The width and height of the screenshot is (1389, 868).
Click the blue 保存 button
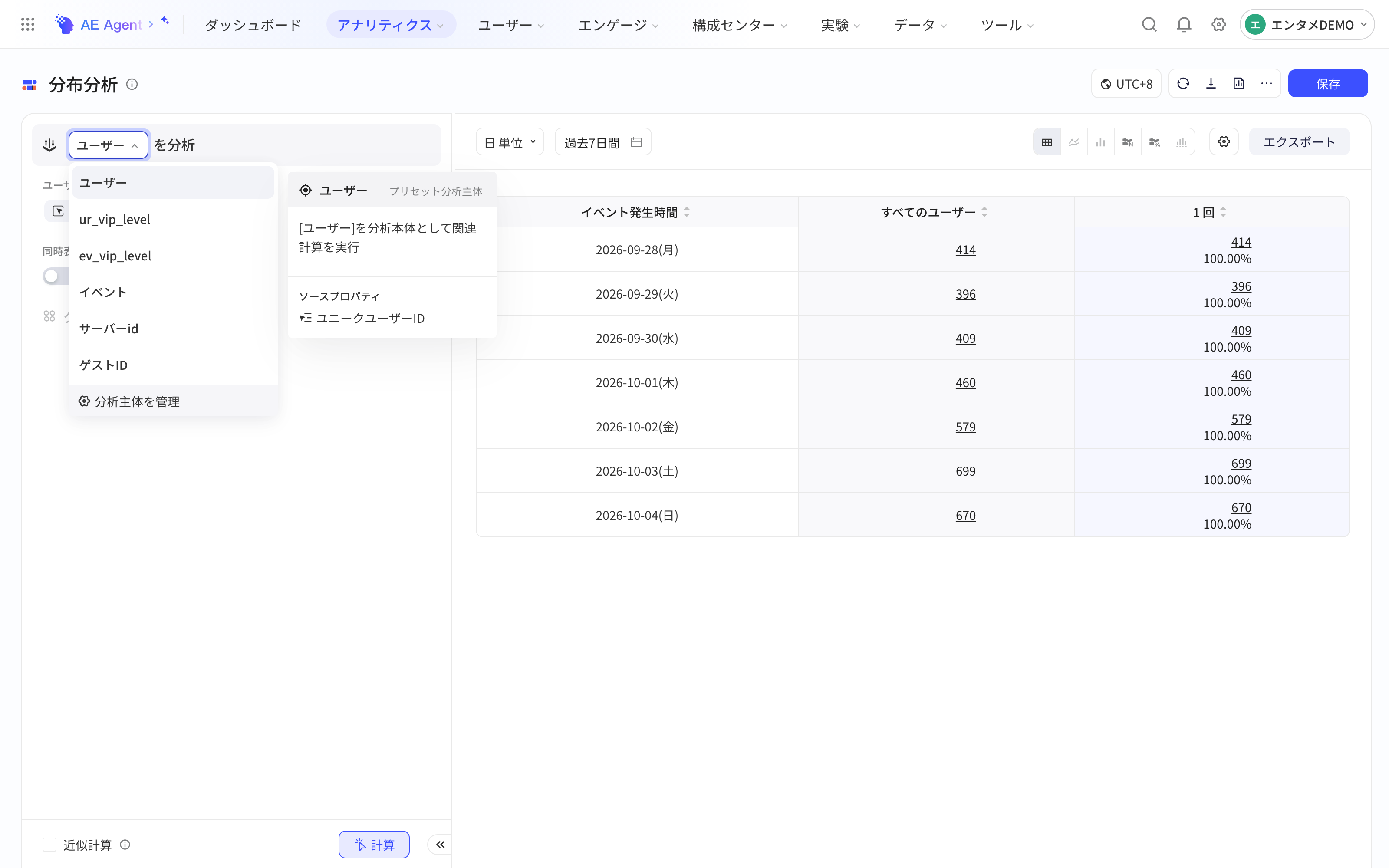1328,84
